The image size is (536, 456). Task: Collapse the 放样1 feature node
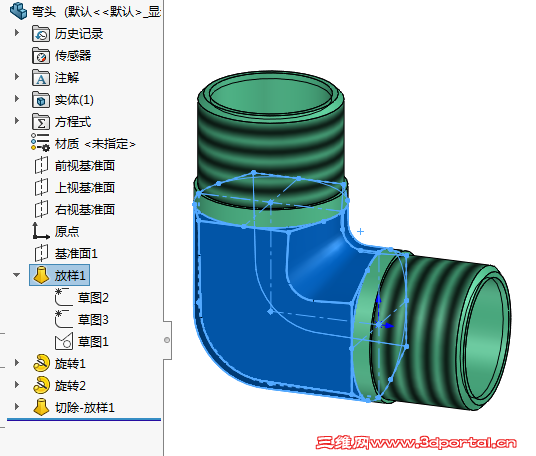point(16,275)
